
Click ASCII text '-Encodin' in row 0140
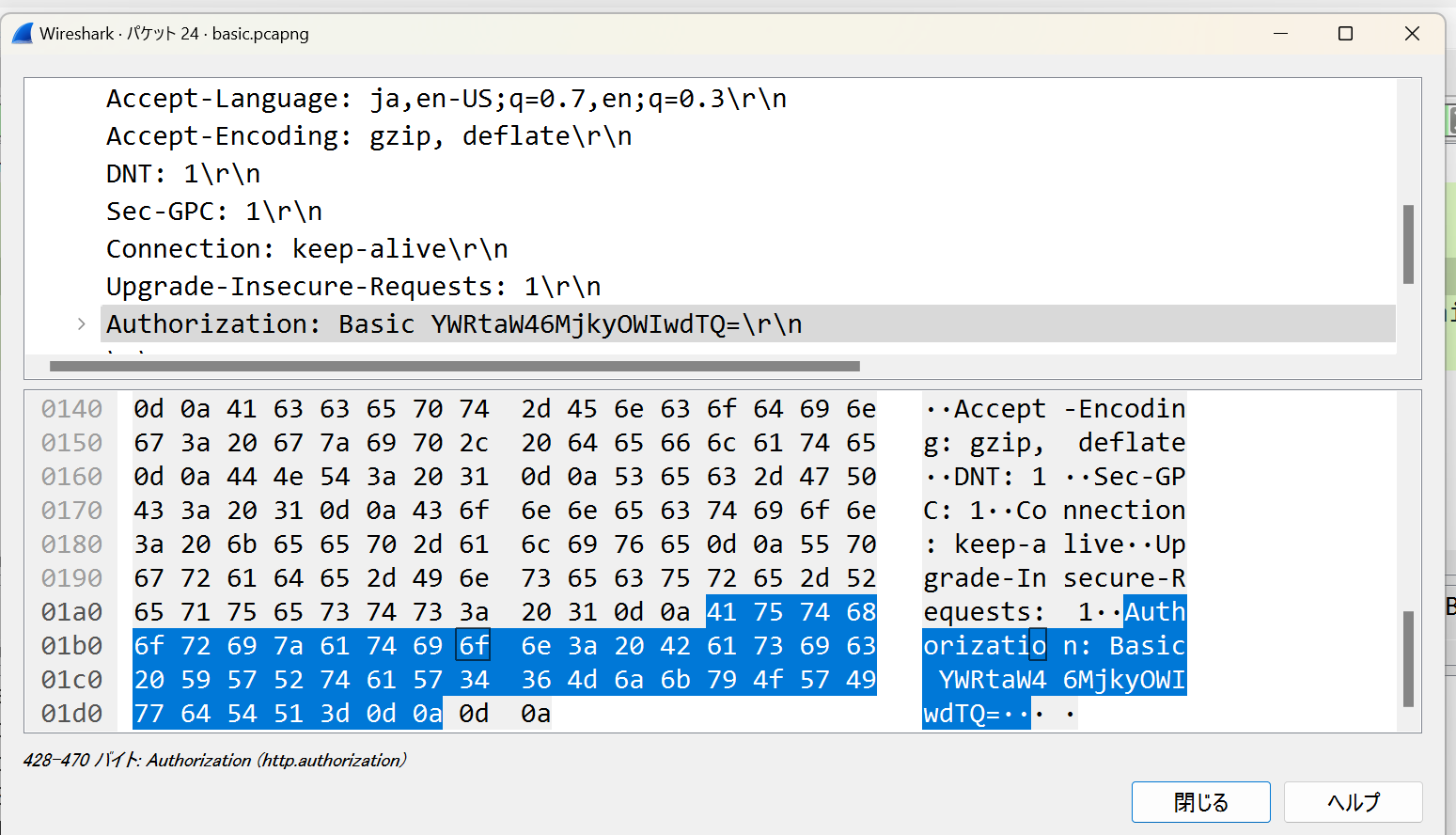tap(1124, 409)
